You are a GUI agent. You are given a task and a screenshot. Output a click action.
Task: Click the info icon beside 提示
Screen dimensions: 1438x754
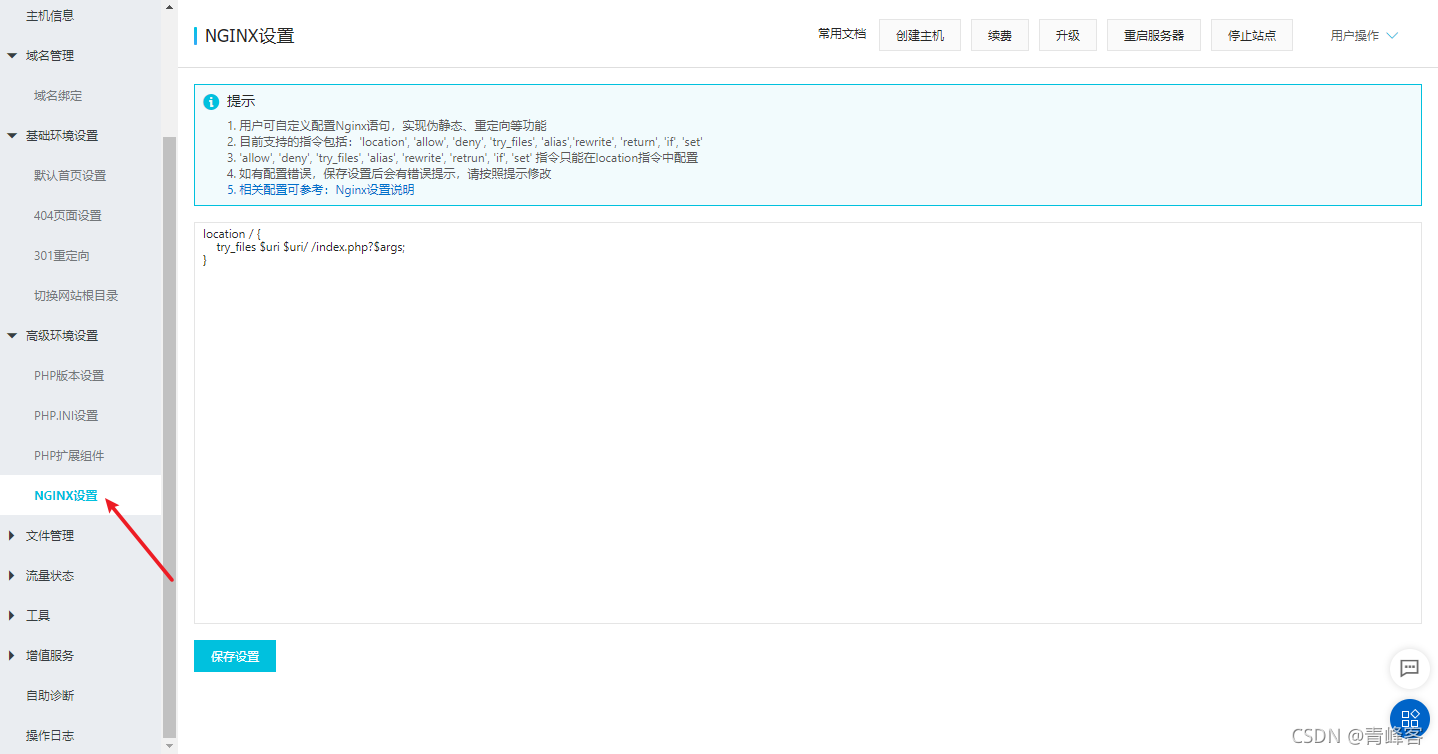pyautogui.click(x=211, y=102)
